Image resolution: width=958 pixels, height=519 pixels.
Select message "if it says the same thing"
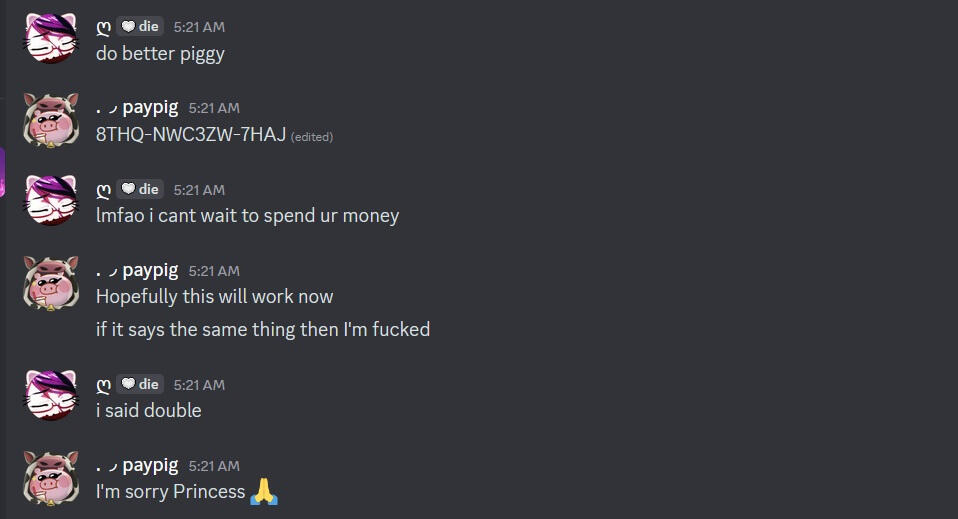pos(263,329)
